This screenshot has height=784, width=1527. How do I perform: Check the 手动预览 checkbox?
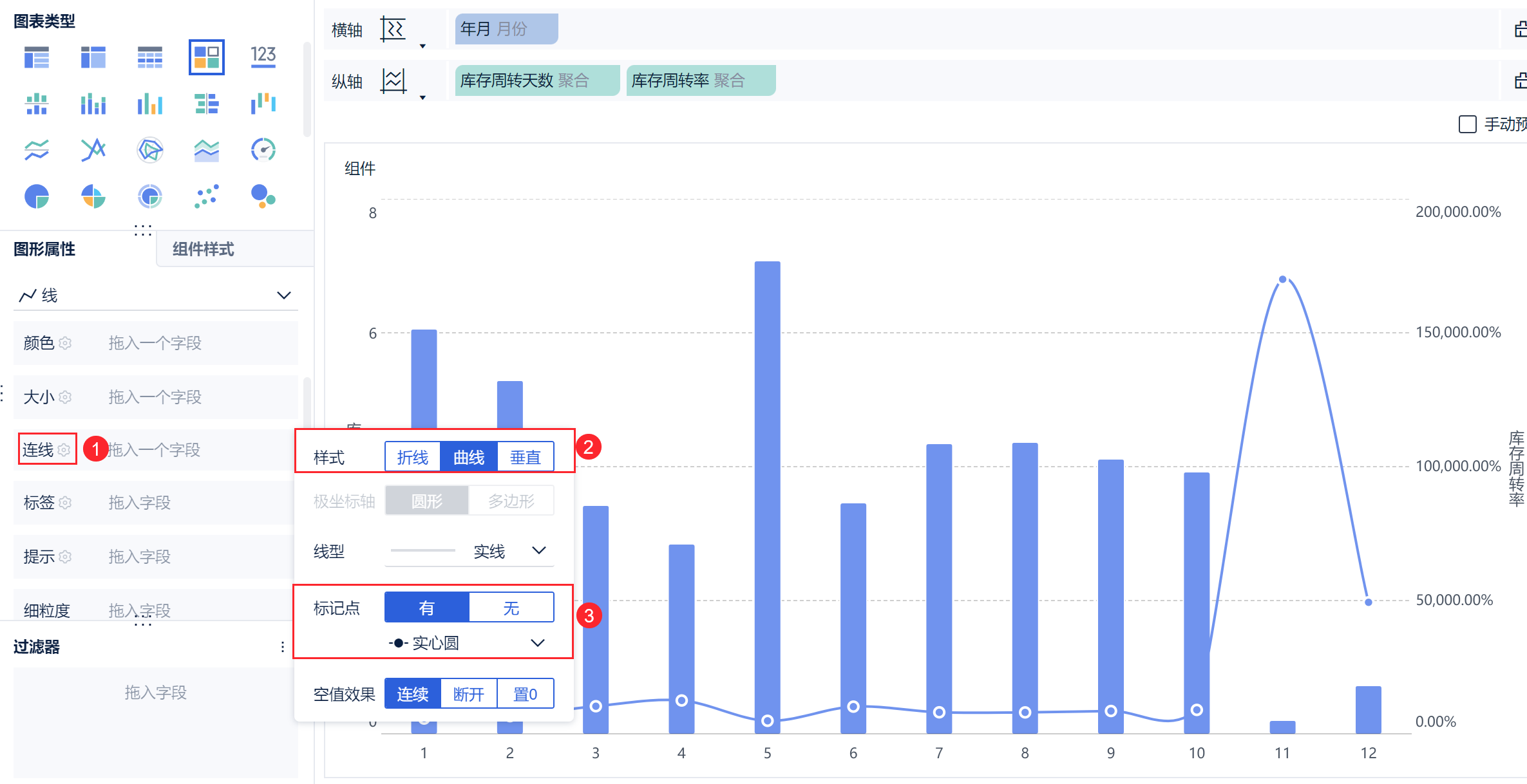pyautogui.click(x=1467, y=124)
